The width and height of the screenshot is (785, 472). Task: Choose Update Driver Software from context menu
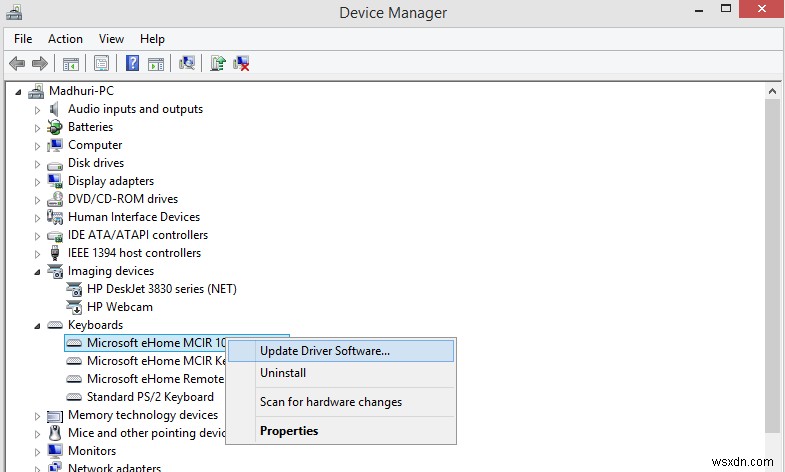324,351
